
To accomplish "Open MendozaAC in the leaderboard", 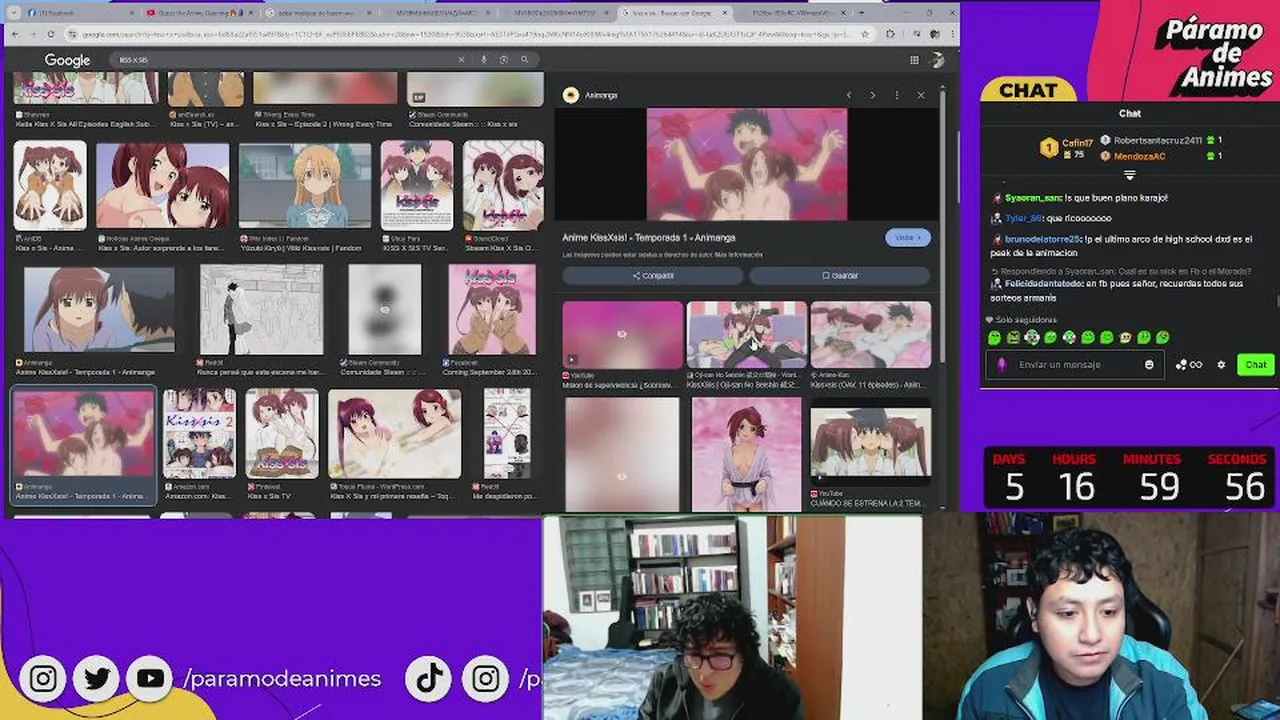I will pos(1139,156).
